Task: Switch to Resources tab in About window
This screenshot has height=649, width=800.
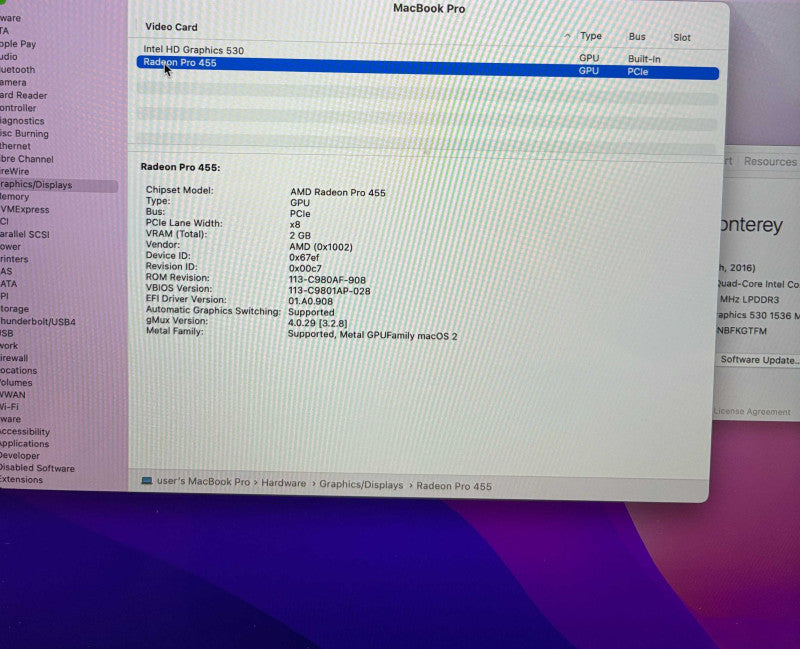Action: coord(770,161)
